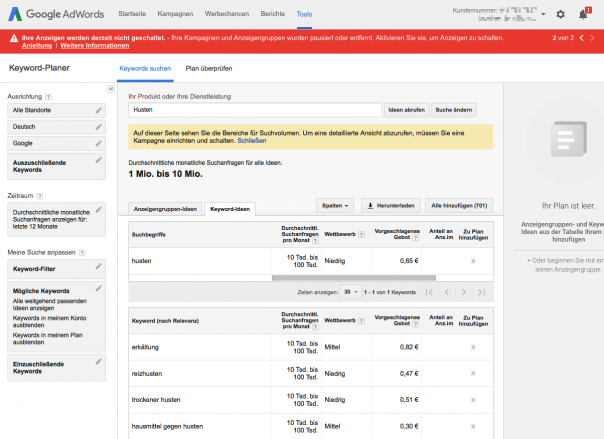The height and width of the screenshot is (439, 604).
Task: Open Vorgeschlagenes Gebot help in Suchbegriffe table
Action: (416, 238)
